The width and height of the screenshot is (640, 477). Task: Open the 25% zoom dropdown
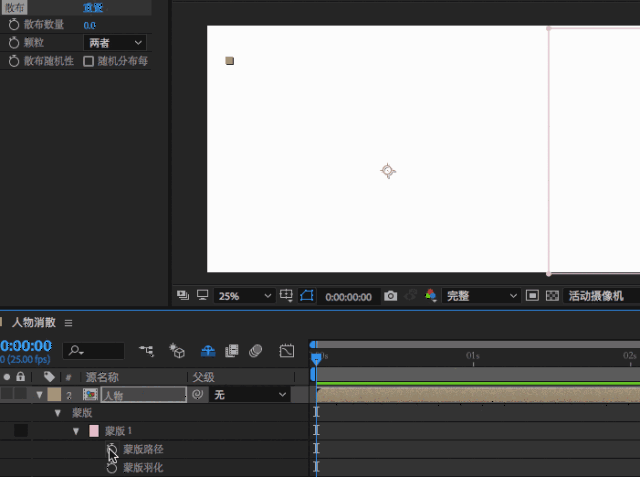click(245, 297)
